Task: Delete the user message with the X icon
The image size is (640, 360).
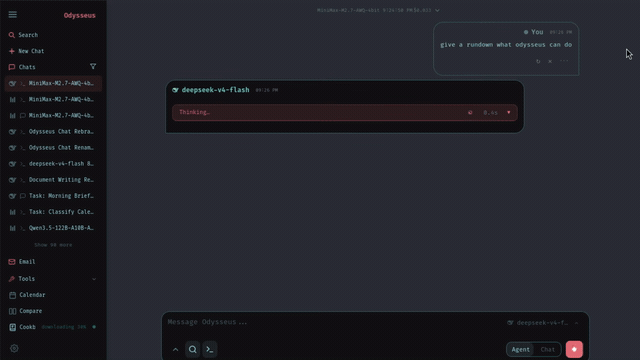Action: point(550,61)
